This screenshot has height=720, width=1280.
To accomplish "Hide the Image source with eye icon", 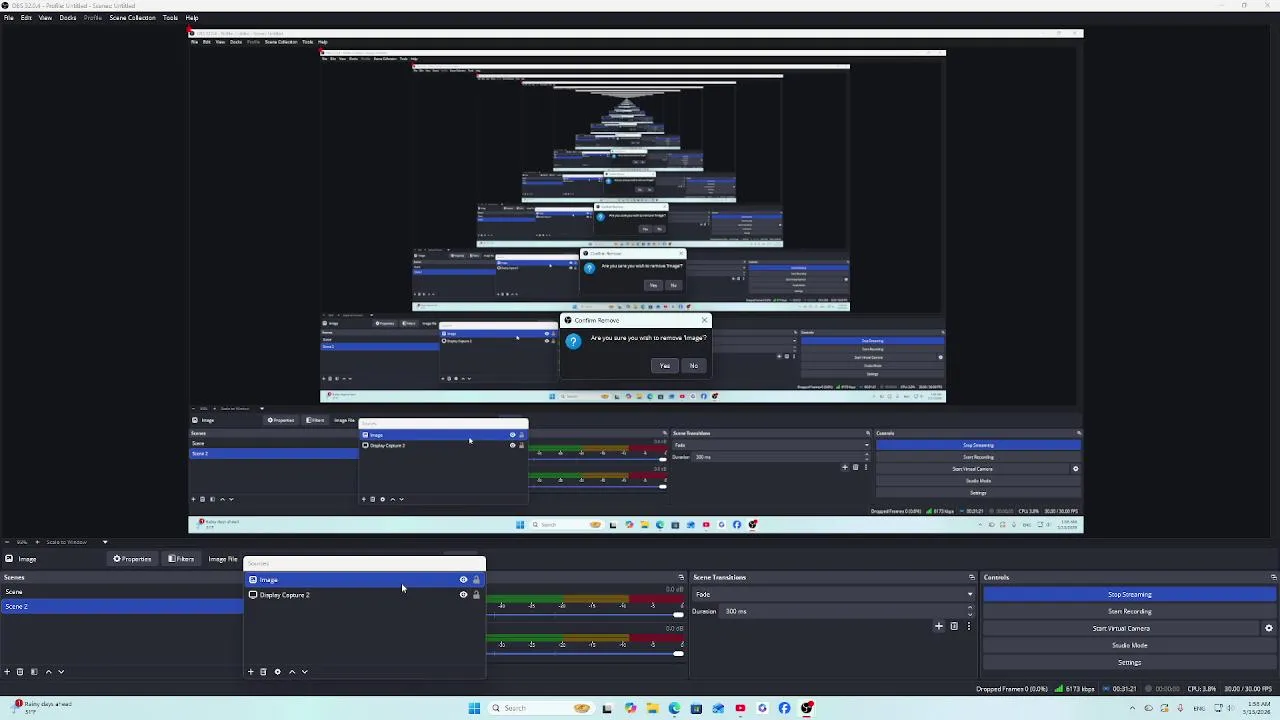I will tap(463, 580).
